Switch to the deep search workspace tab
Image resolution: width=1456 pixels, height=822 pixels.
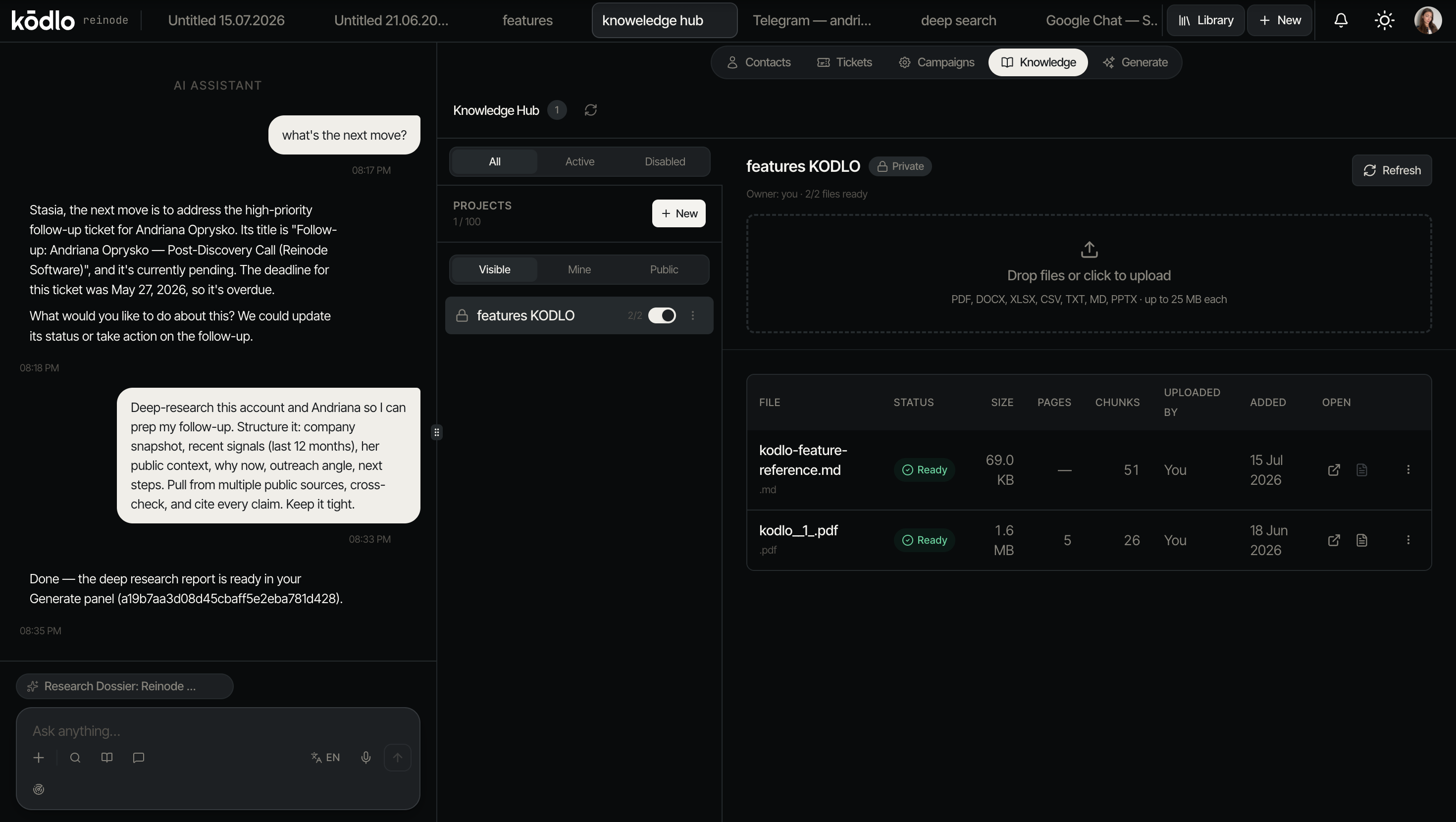coord(958,20)
